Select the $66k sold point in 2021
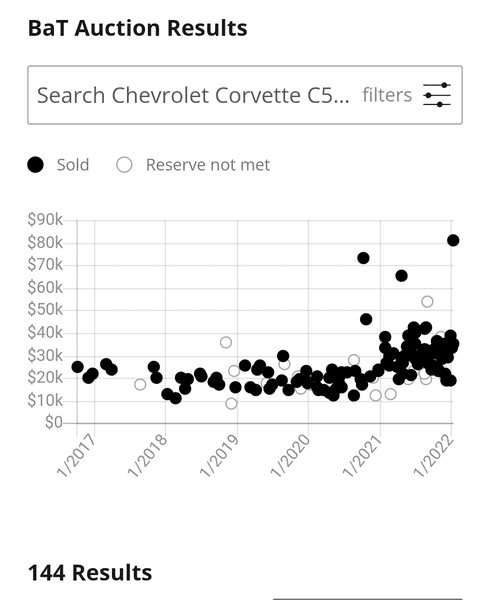The height and width of the screenshot is (600, 490). pos(401,276)
